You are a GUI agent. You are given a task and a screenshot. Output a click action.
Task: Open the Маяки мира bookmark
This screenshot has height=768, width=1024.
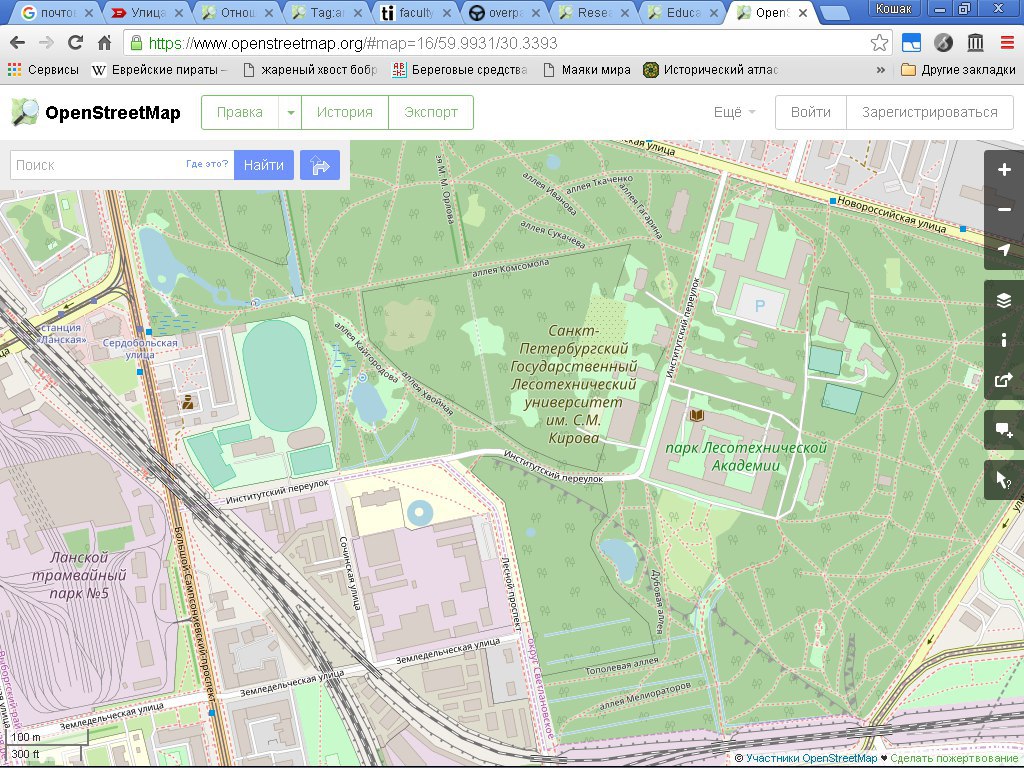coord(588,70)
